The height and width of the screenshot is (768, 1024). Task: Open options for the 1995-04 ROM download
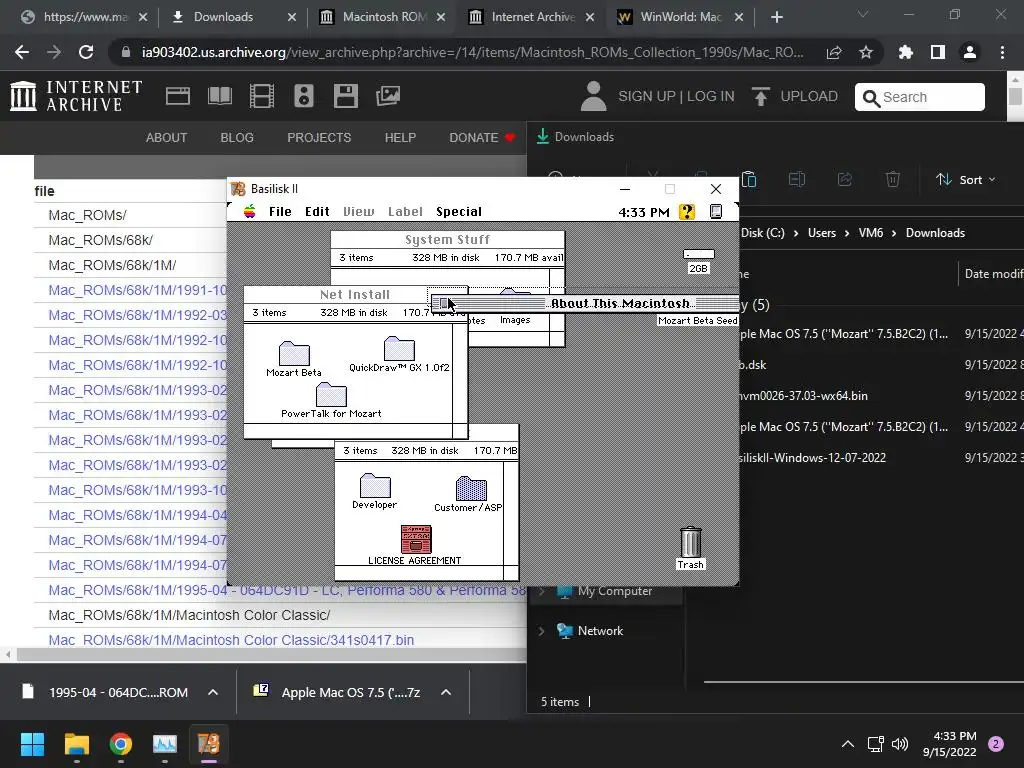(x=213, y=692)
